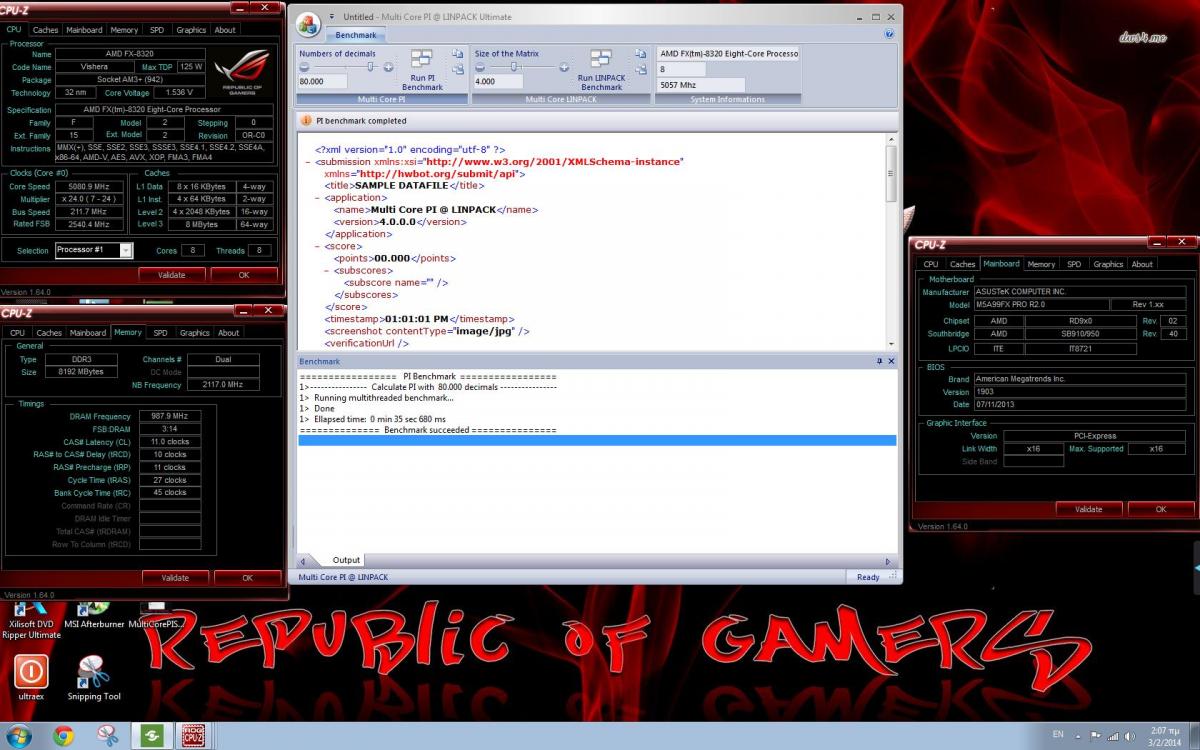
Task: Click OK in CPU-Z mainboard window
Action: (1161, 509)
